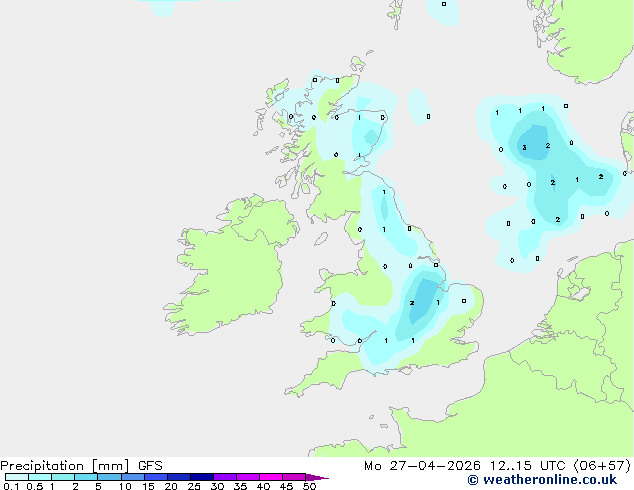Click the 0.5–1 mm legend swatch

pyautogui.click(x=40, y=477)
